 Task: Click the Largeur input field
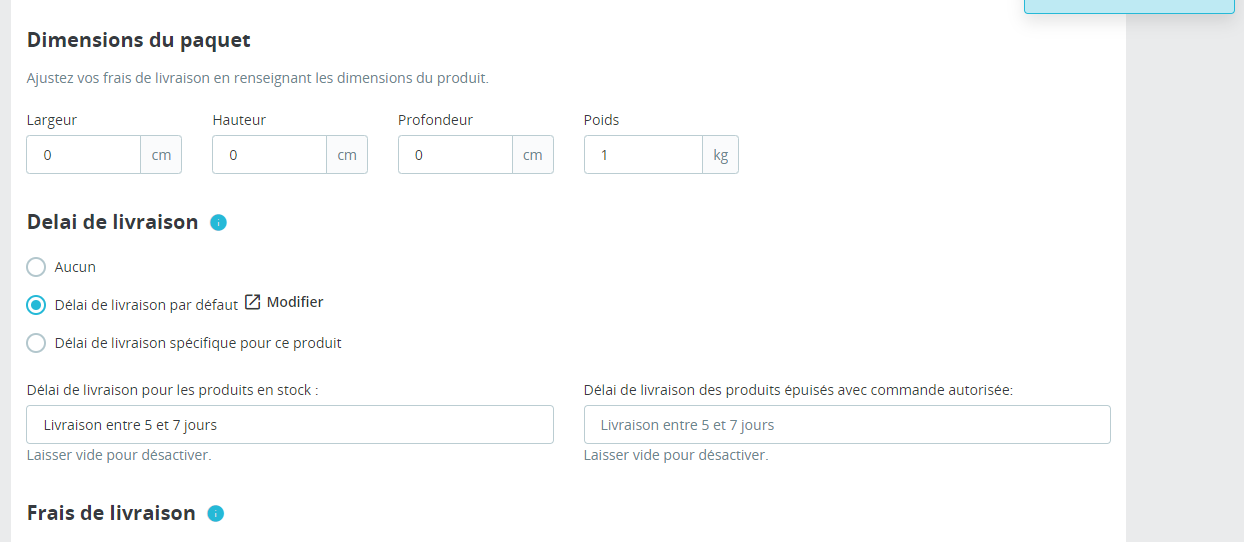point(84,155)
